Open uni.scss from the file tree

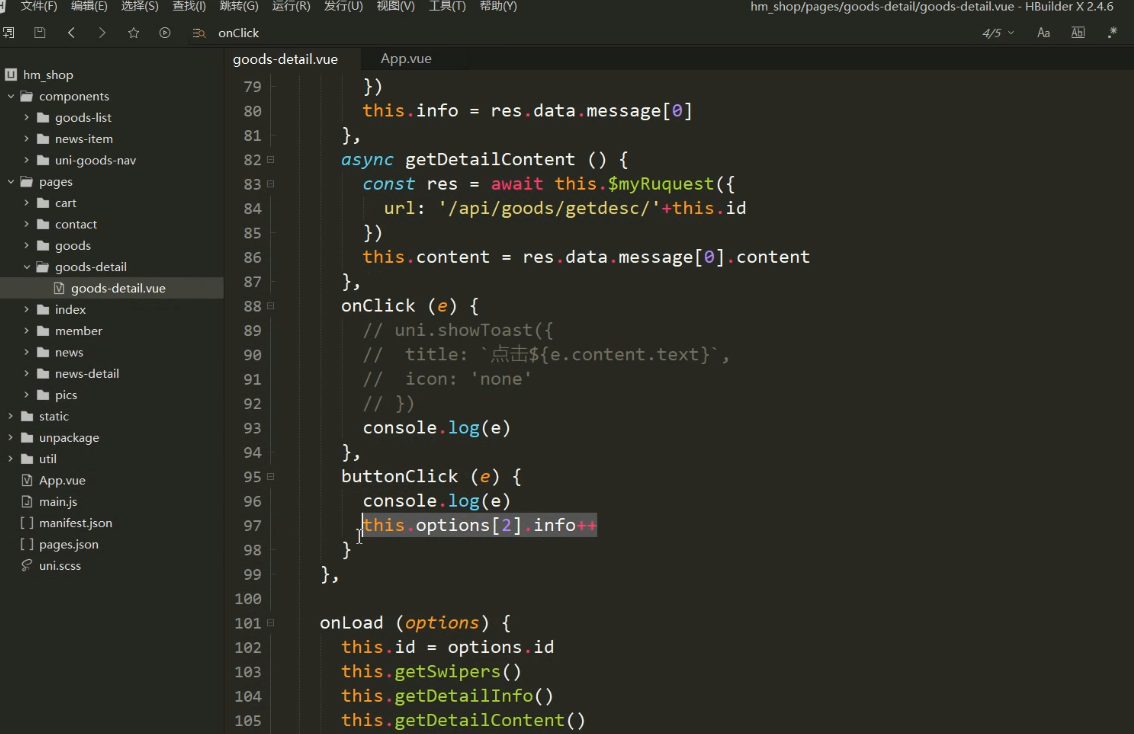pyautogui.click(x=60, y=566)
